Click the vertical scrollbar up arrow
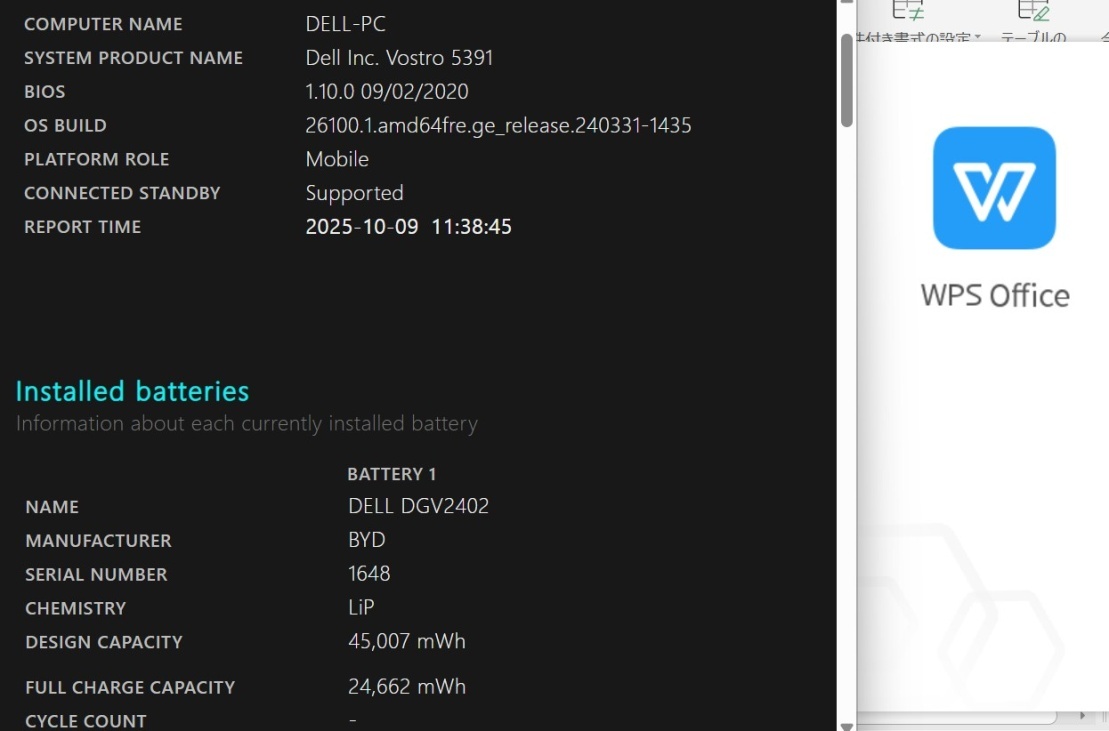Viewport: 1109px width, 731px height. coord(846,4)
